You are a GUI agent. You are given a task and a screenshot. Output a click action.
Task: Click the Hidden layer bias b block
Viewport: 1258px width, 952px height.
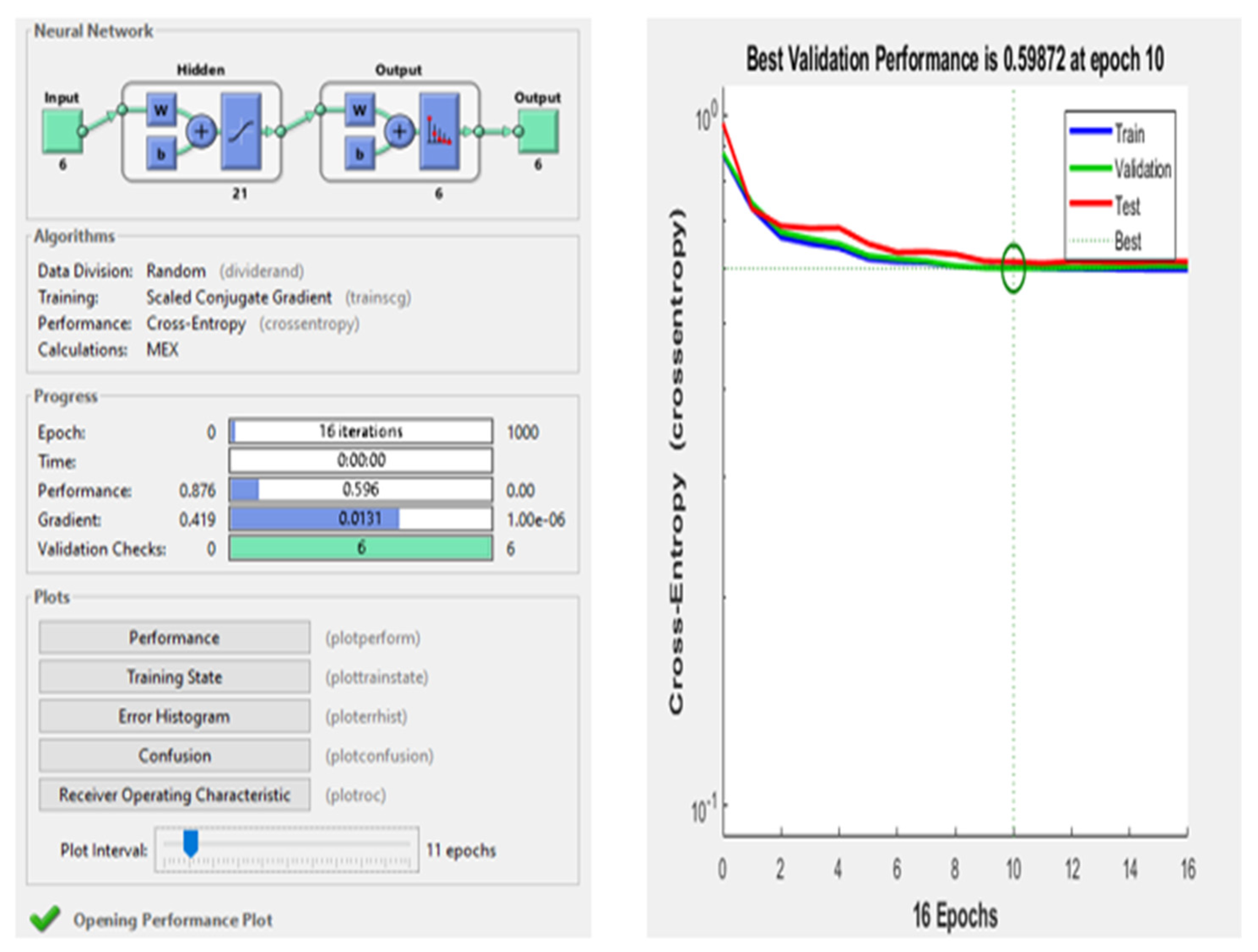(x=161, y=153)
